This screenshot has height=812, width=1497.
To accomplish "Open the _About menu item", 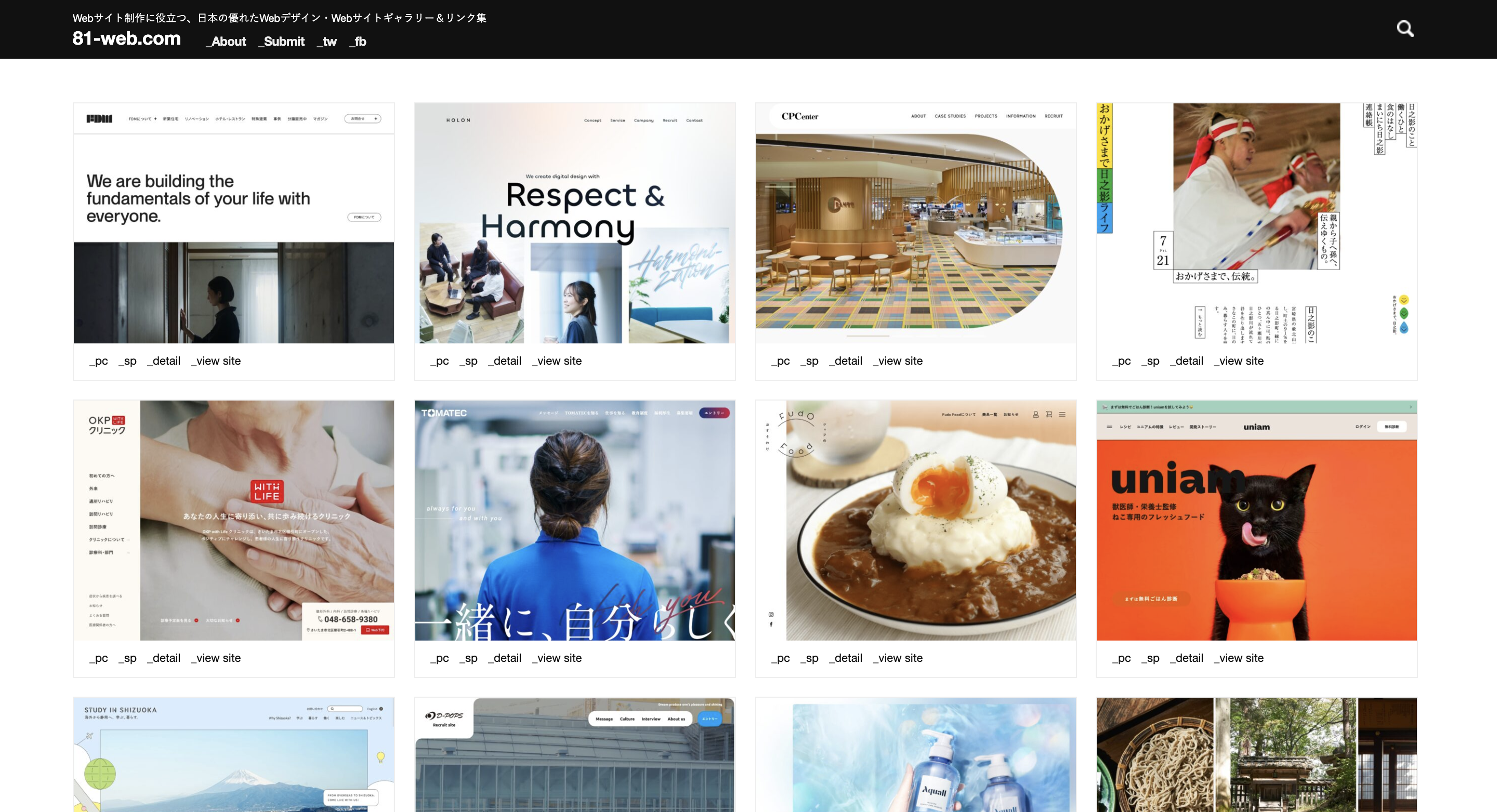I will [226, 41].
